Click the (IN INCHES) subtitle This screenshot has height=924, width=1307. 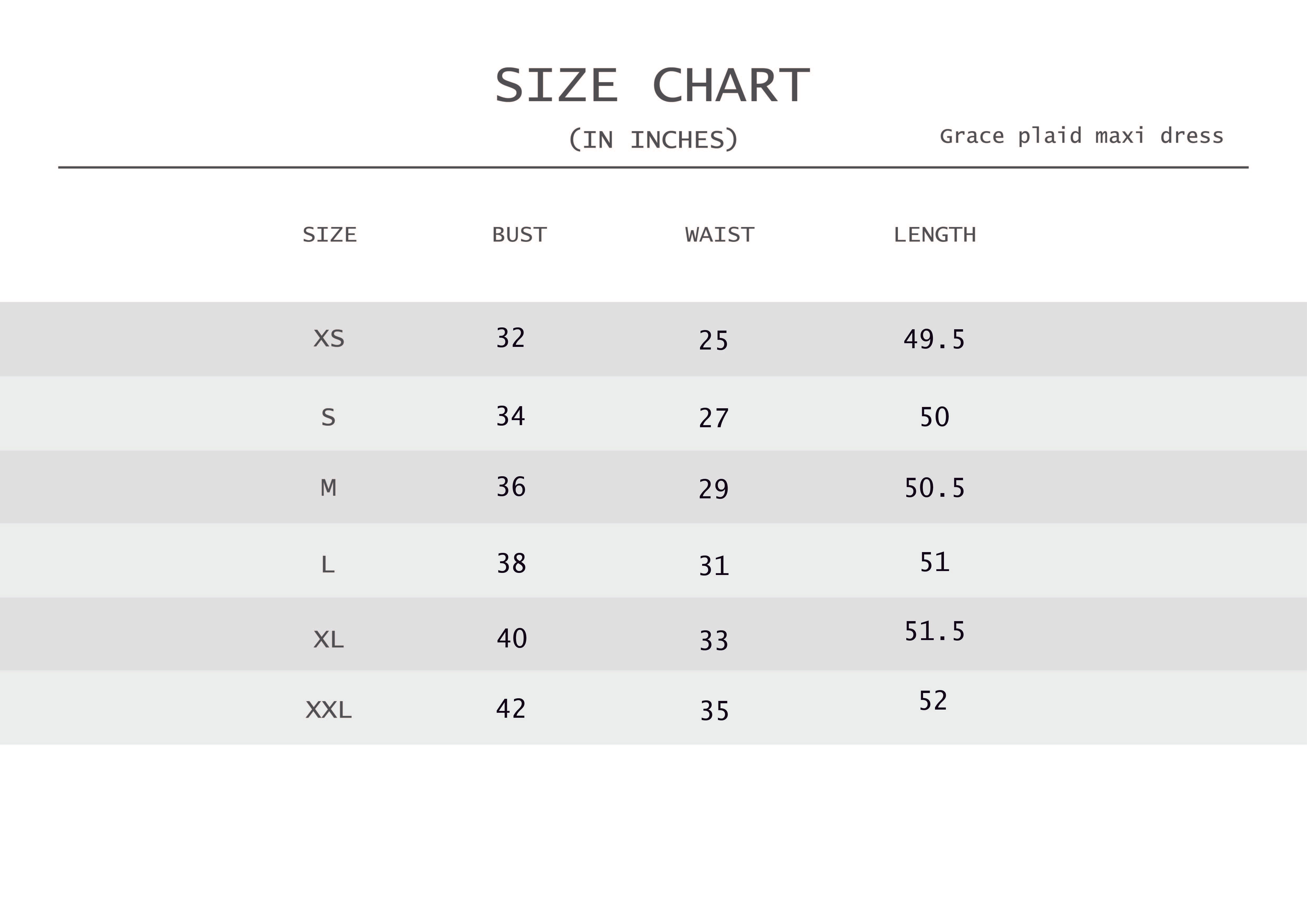point(653,140)
